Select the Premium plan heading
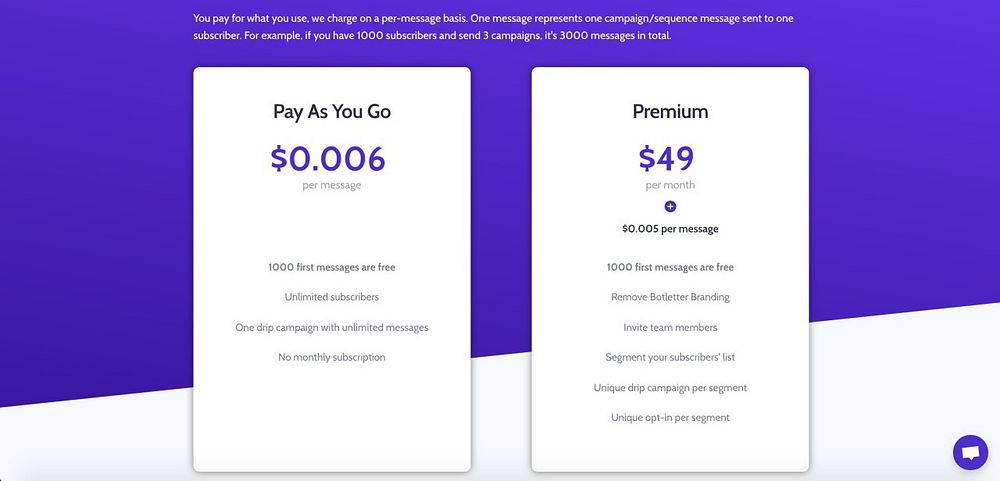This screenshot has width=1000, height=481. click(x=670, y=112)
